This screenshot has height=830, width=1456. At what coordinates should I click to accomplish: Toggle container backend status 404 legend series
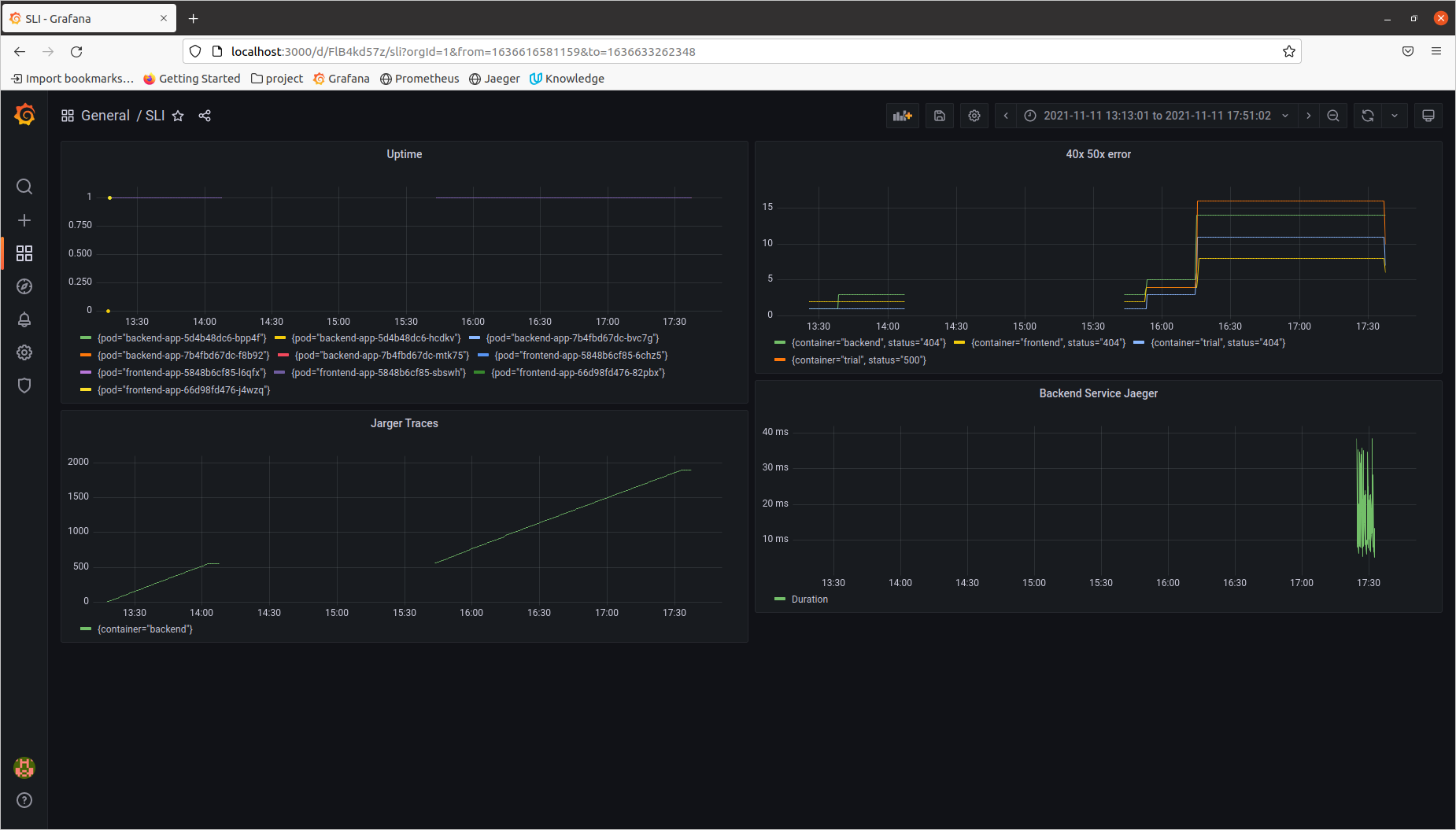pyautogui.click(x=869, y=343)
